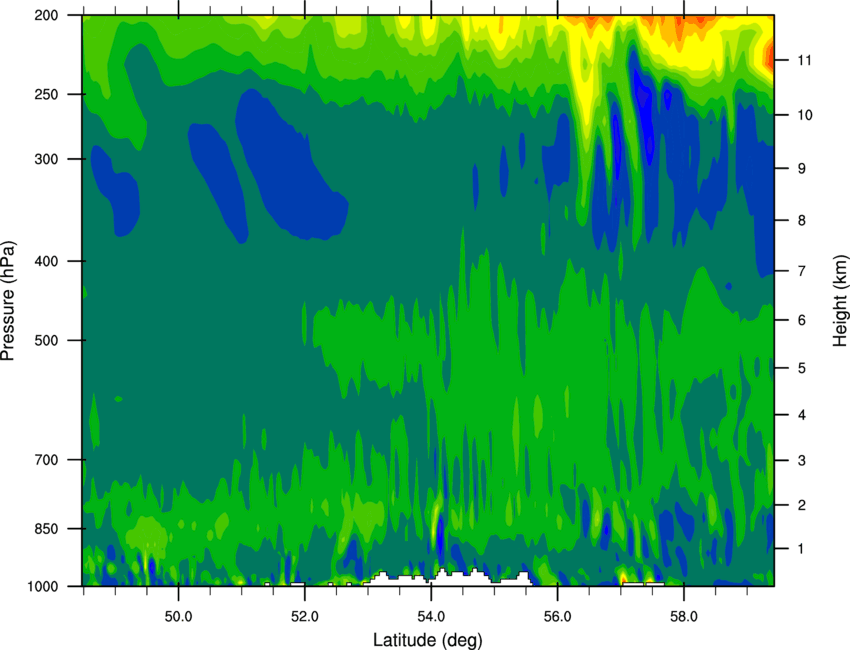
Task: Pick the 11 km height label
Action: click(805, 60)
